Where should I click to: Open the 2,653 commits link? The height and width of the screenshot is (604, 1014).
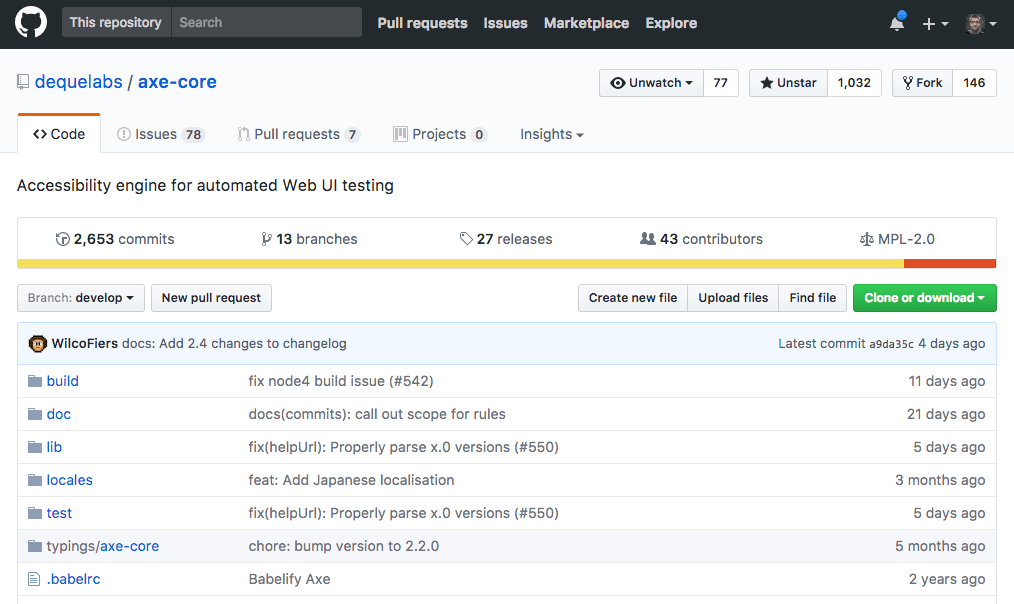[x=115, y=239]
